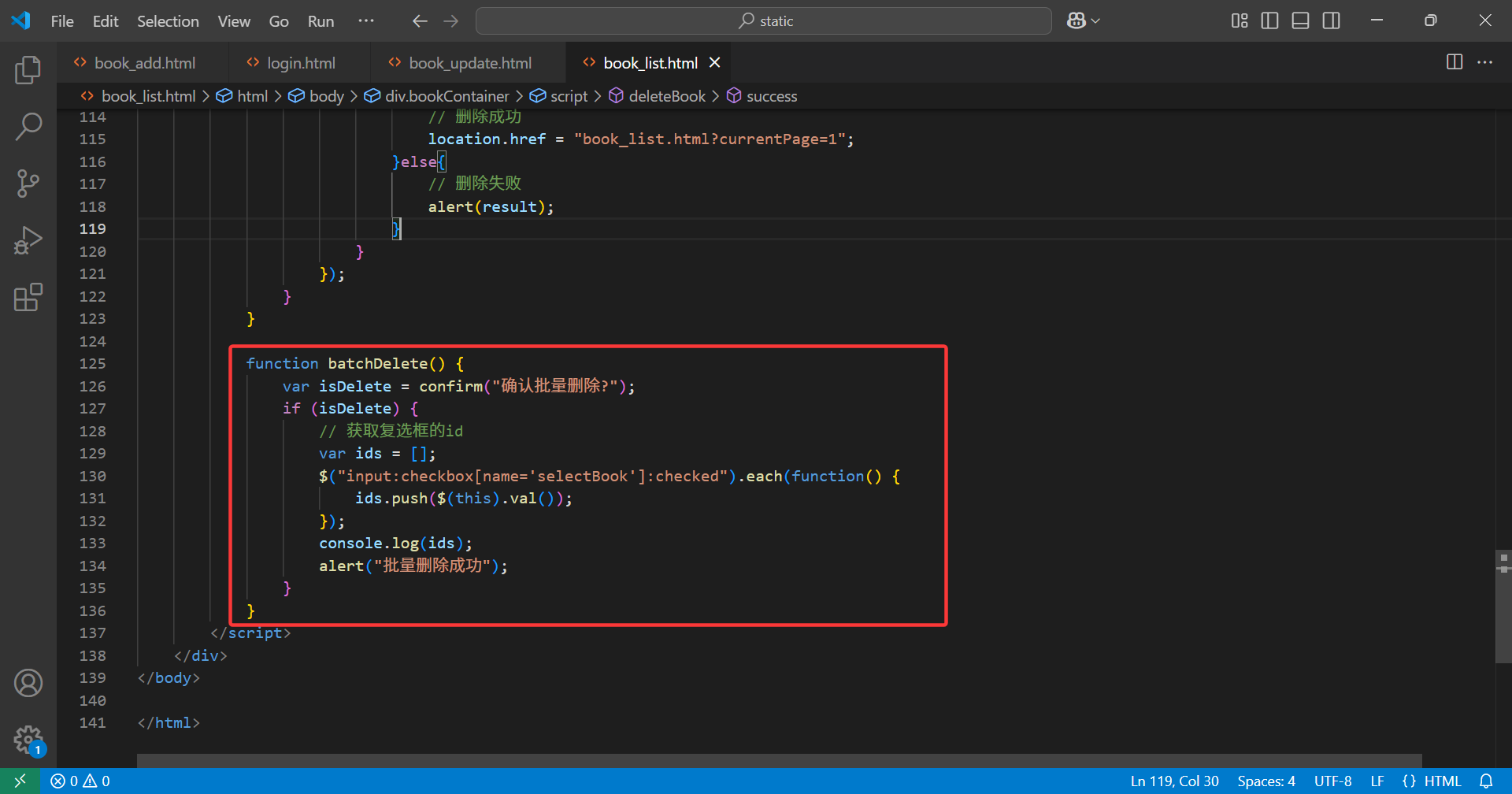Expand the body breadcrumb item
Image resolution: width=1512 pixels, height=794 pixels.
(x=326, y=96)
